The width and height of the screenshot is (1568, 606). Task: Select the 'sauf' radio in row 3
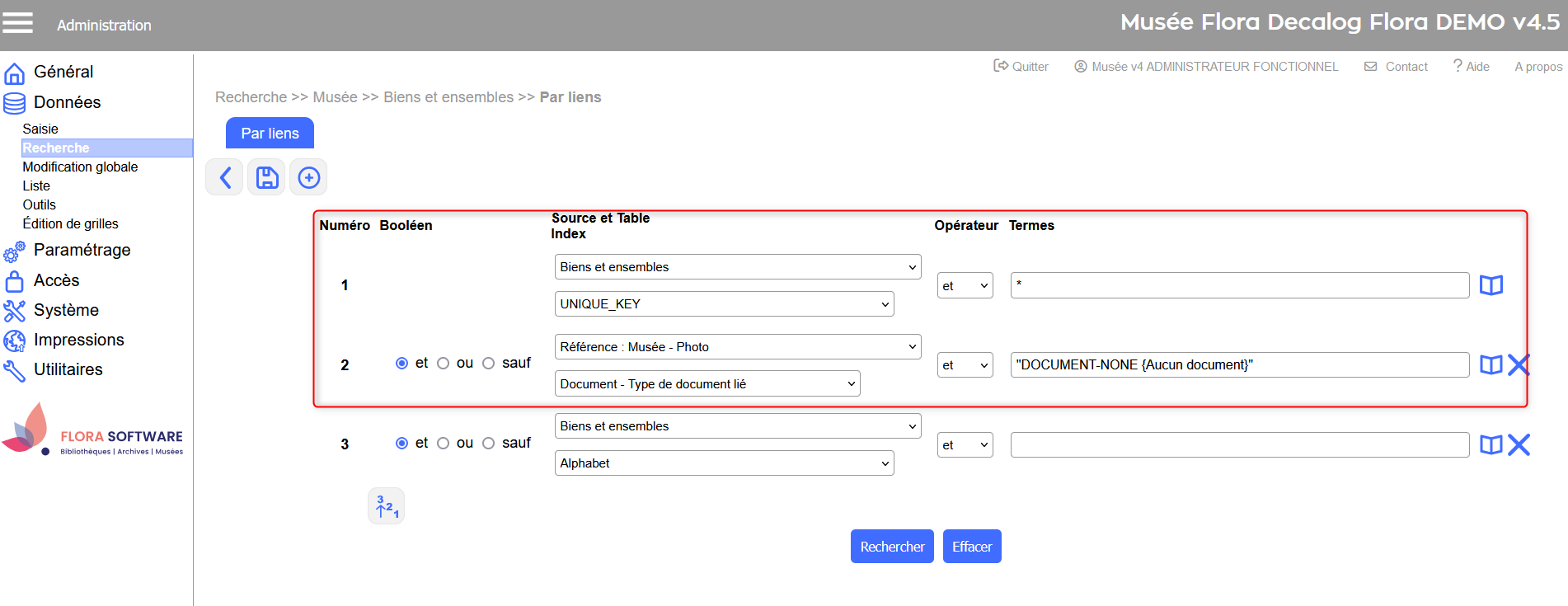point(489,444)
